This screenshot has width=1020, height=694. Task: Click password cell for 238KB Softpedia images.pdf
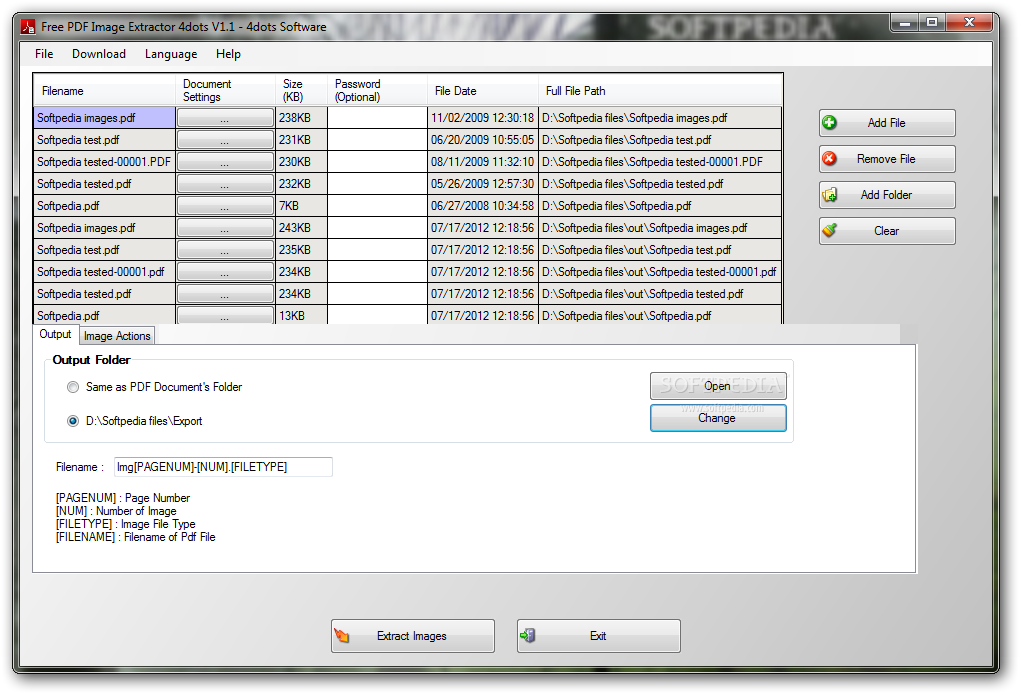(377, 118)
